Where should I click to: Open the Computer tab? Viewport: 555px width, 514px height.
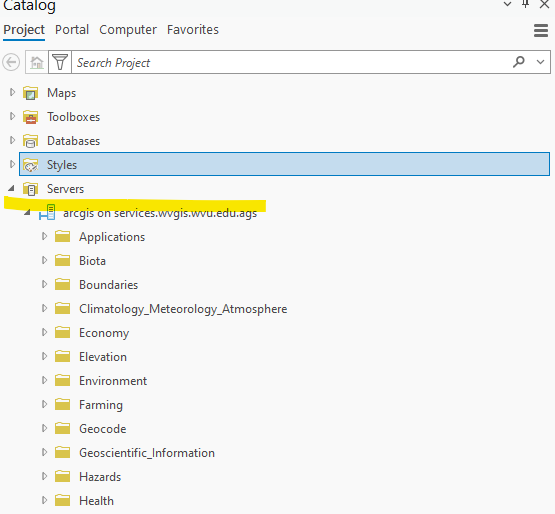click(128, 30)
